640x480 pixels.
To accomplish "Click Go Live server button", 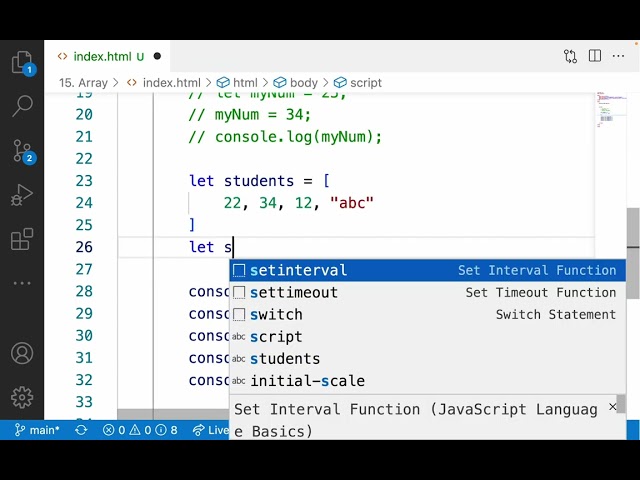I will [211, 430].
